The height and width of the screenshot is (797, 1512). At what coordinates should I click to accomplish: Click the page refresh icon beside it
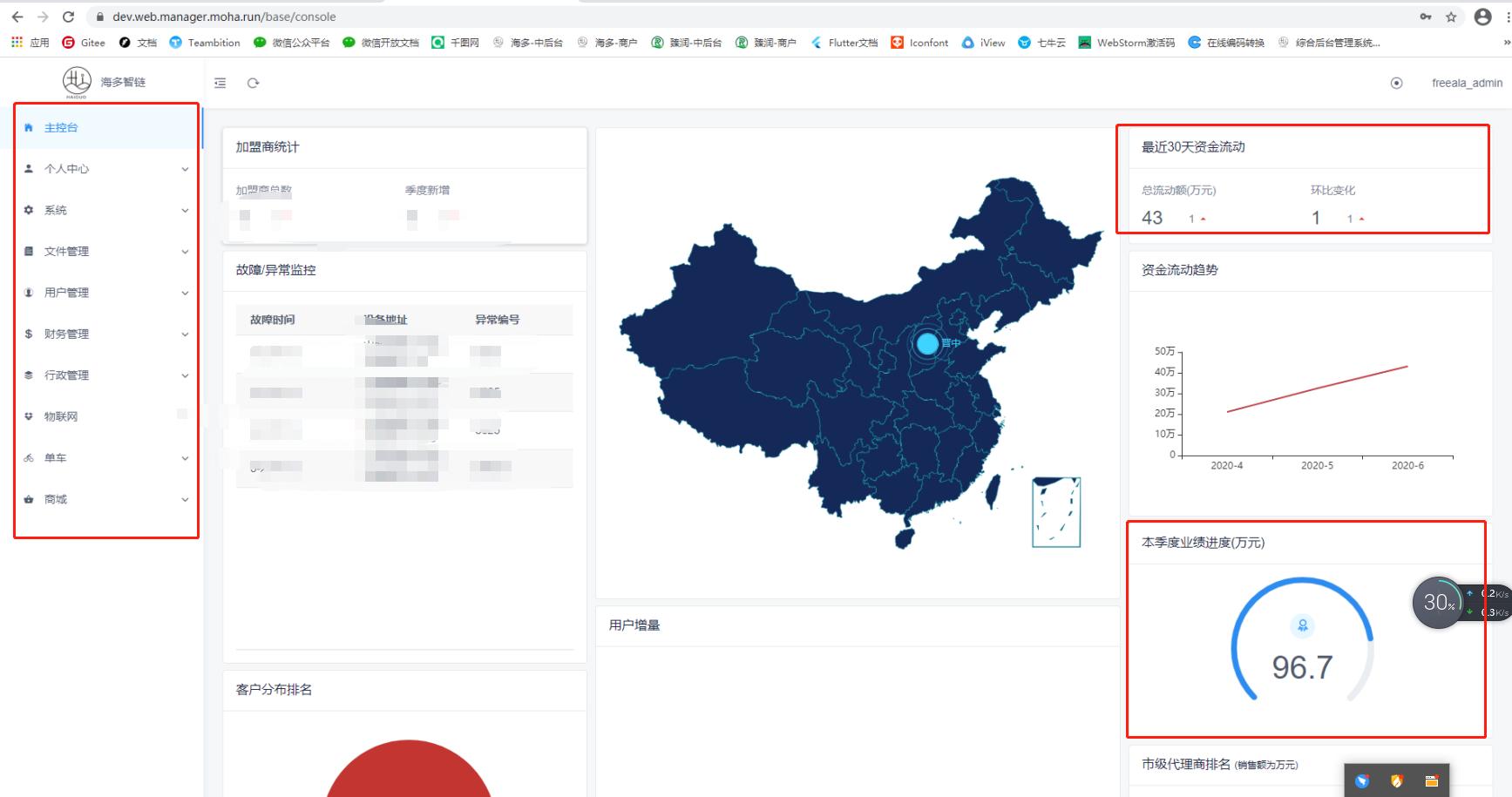253,83
